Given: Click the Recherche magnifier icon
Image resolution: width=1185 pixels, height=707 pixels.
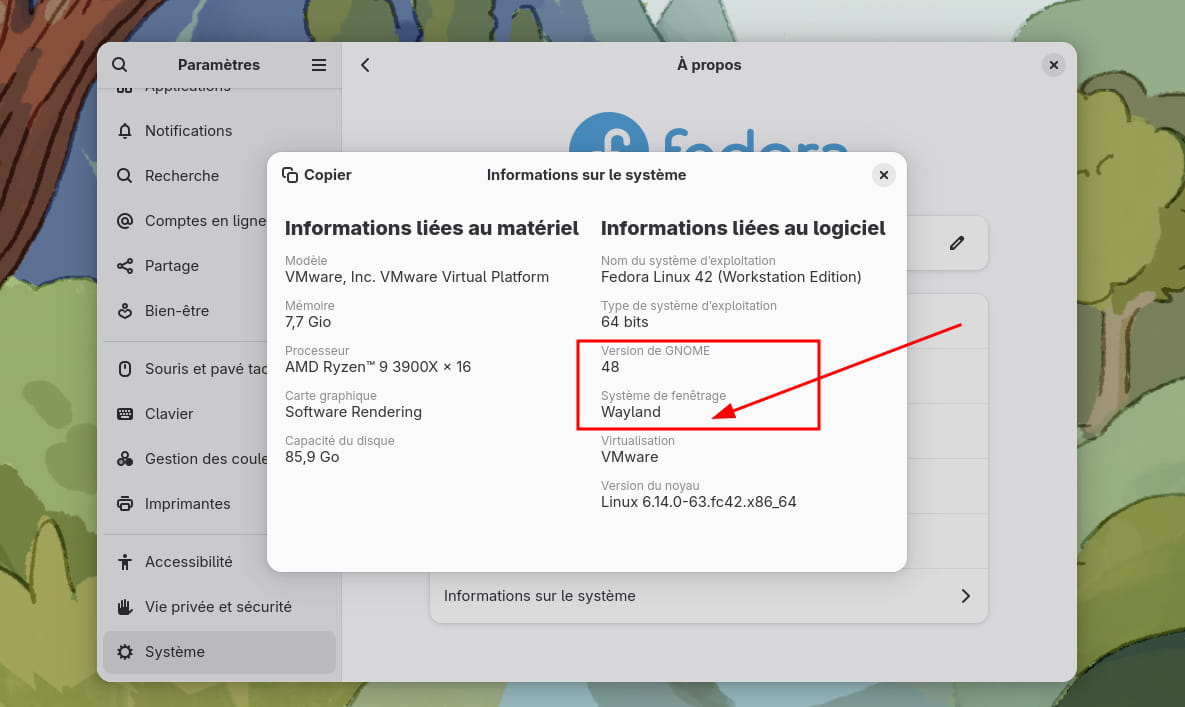Looking at the screenshot, I should 125,176.
